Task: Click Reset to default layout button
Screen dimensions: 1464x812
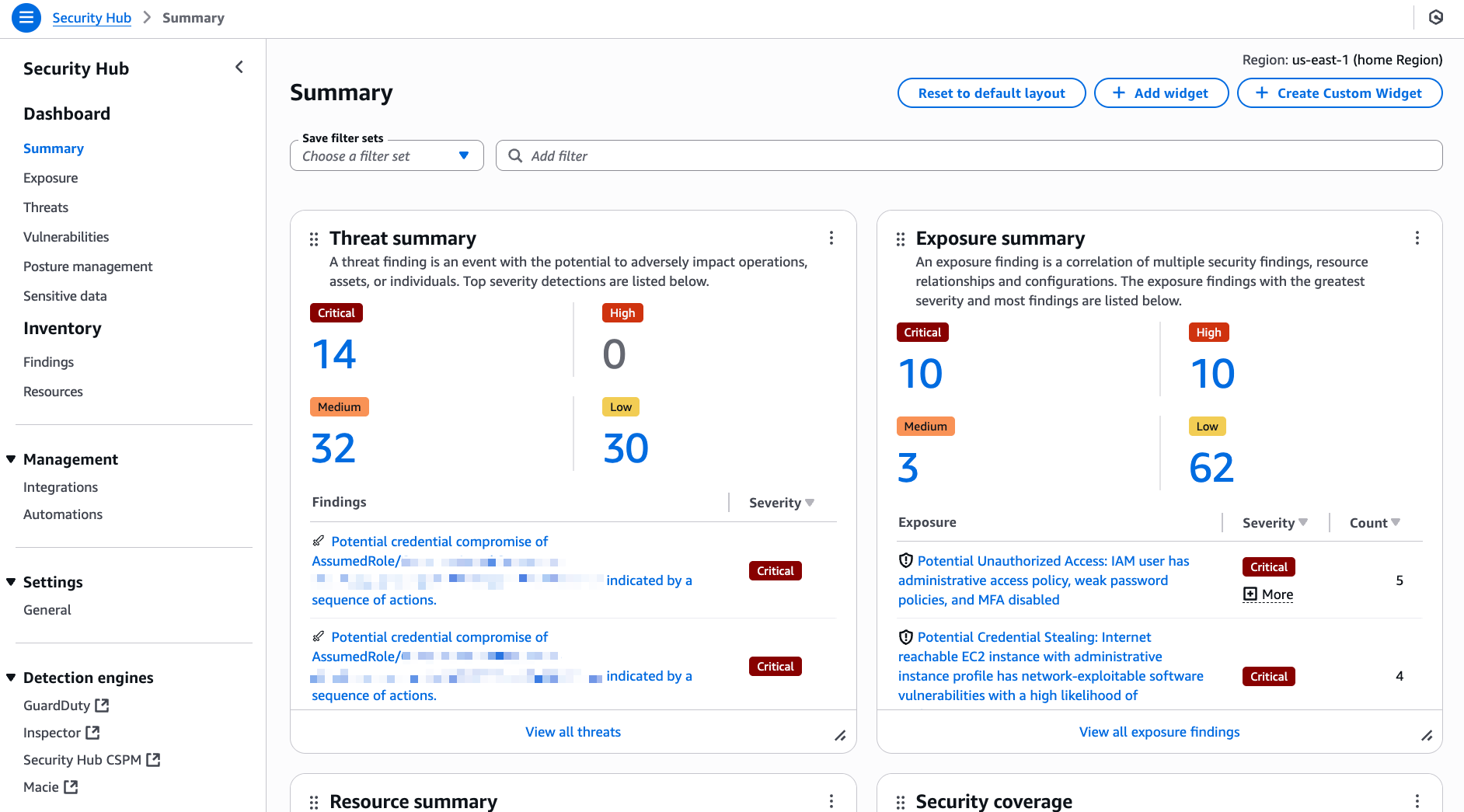Action: point(991,93)
